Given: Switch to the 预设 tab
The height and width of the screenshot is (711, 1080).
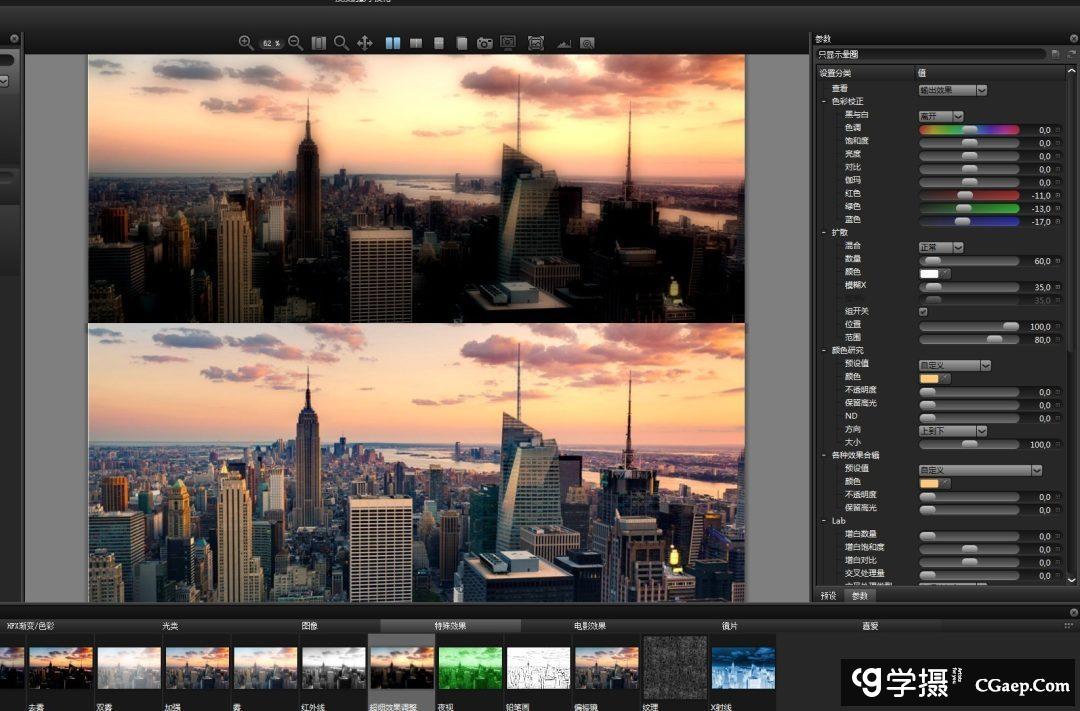Looking at the screenshot, I should [x=829, y=595].
